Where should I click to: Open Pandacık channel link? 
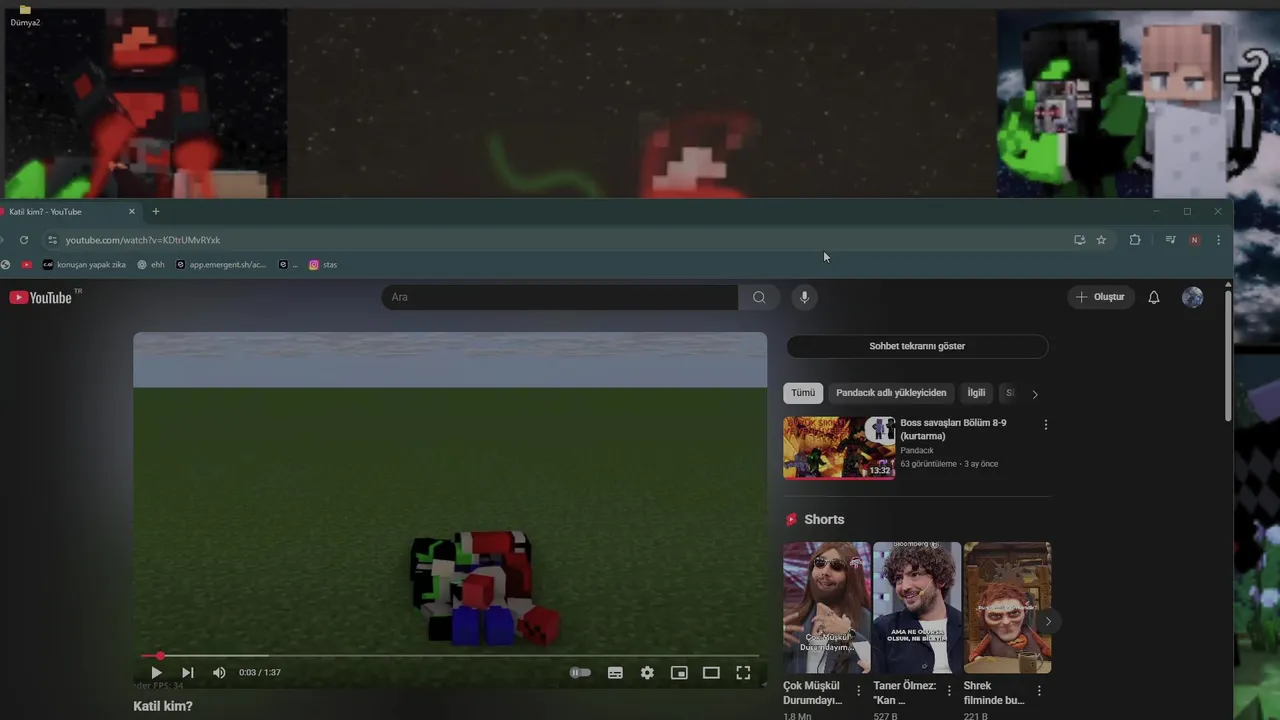(917, 450)
